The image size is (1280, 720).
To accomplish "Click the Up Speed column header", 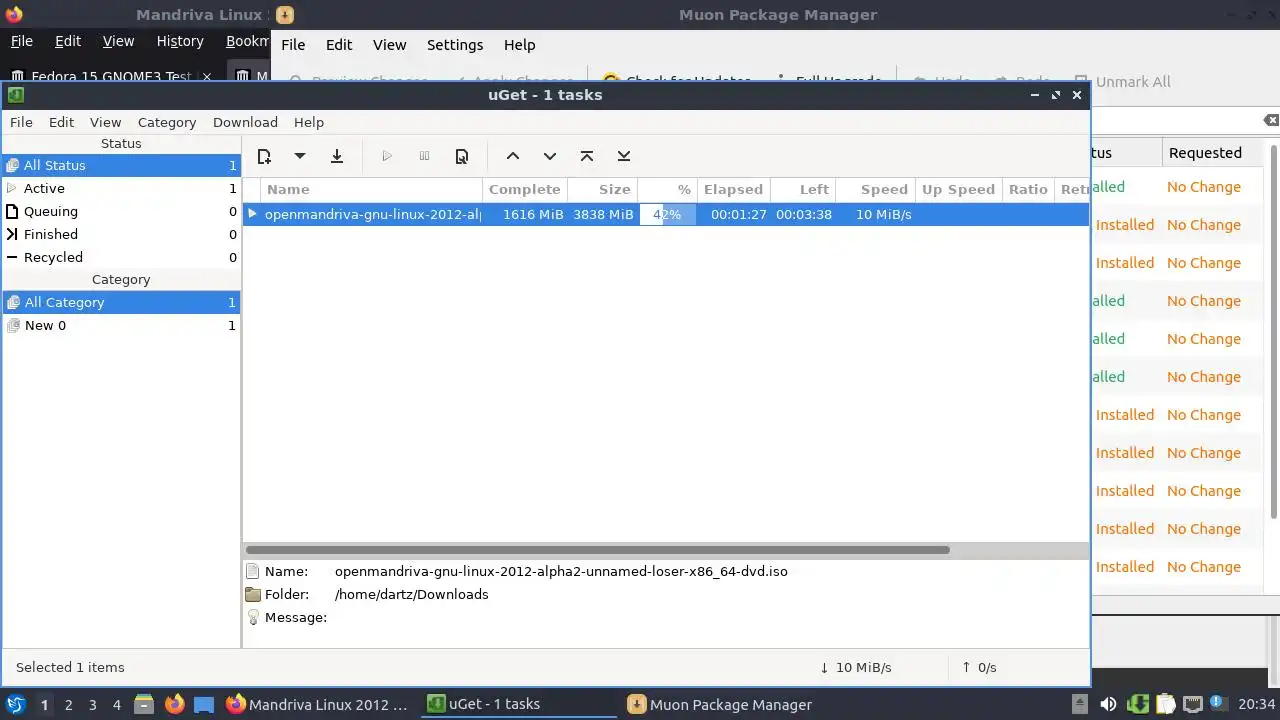I will pyautogui.click(x=958, y=189).
